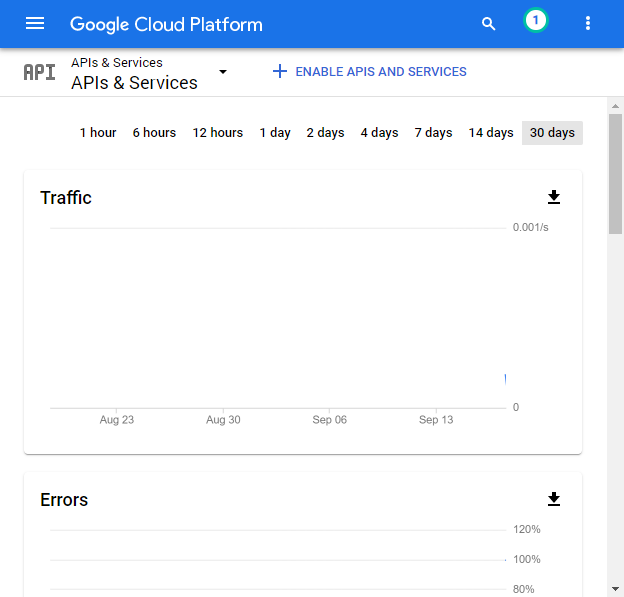This screenshot has width=624, height=597.
Task: Click the vertical scrollbar thumb
Action: (x=615, y=174)
